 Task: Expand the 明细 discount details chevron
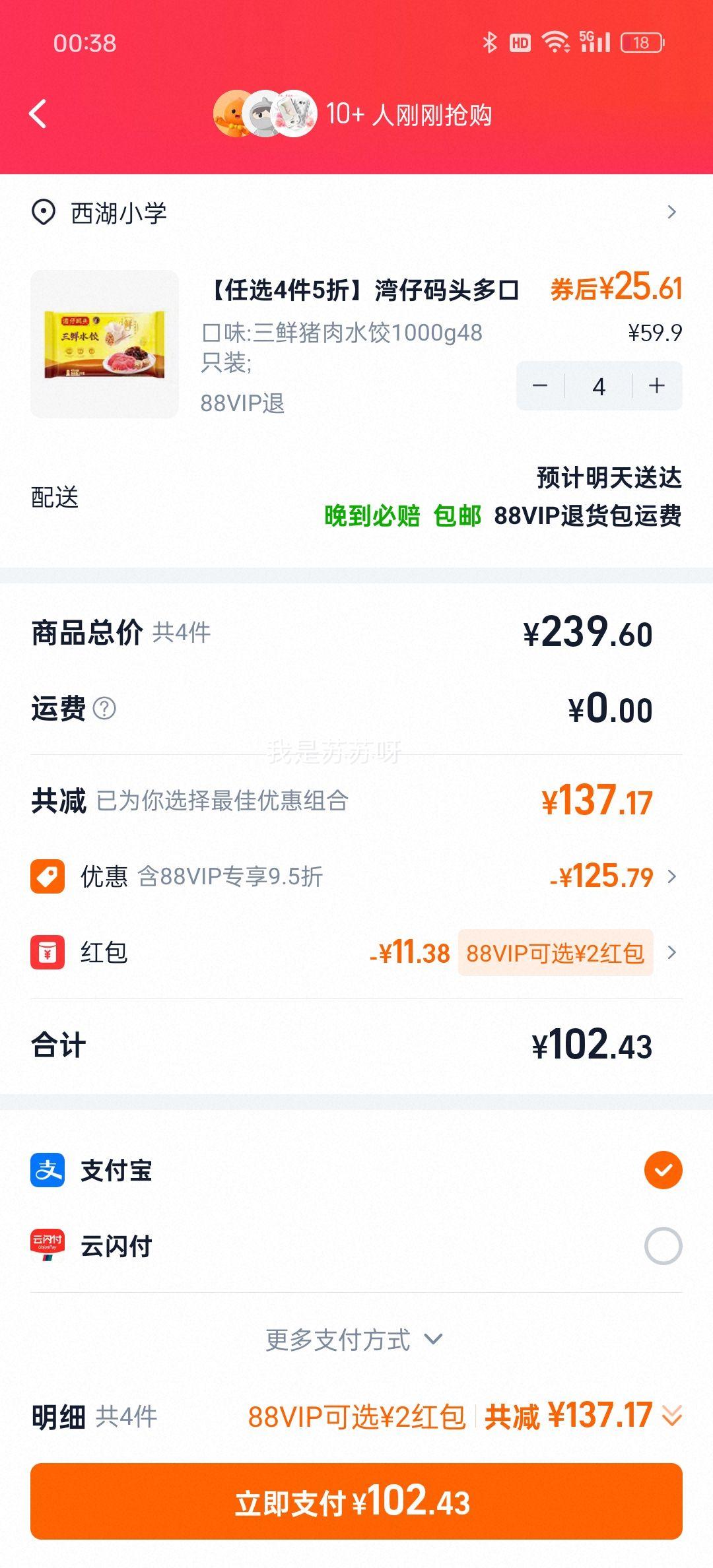(x=672, y=1416)
